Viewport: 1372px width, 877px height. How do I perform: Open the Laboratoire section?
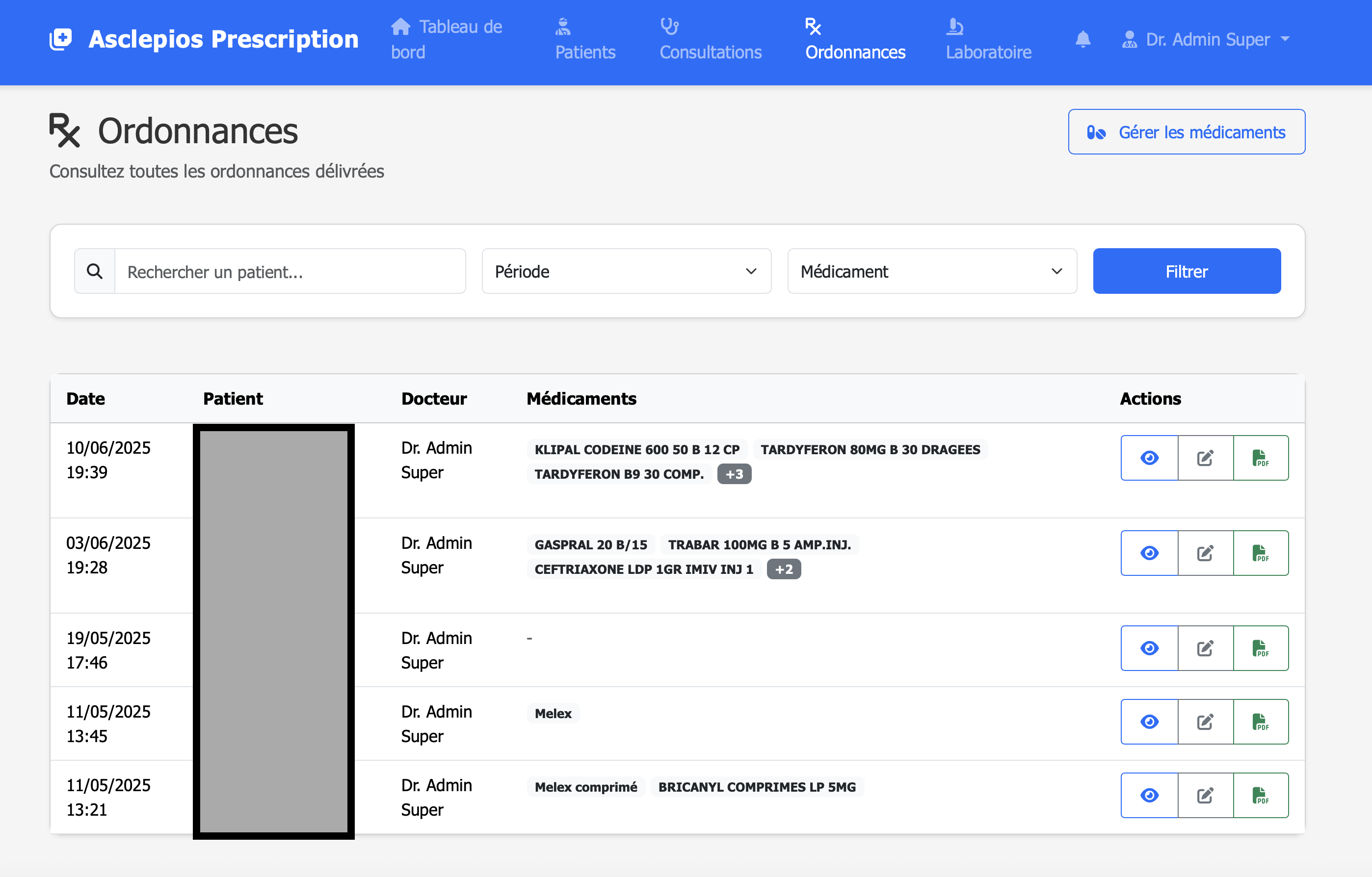coord(988,39)
